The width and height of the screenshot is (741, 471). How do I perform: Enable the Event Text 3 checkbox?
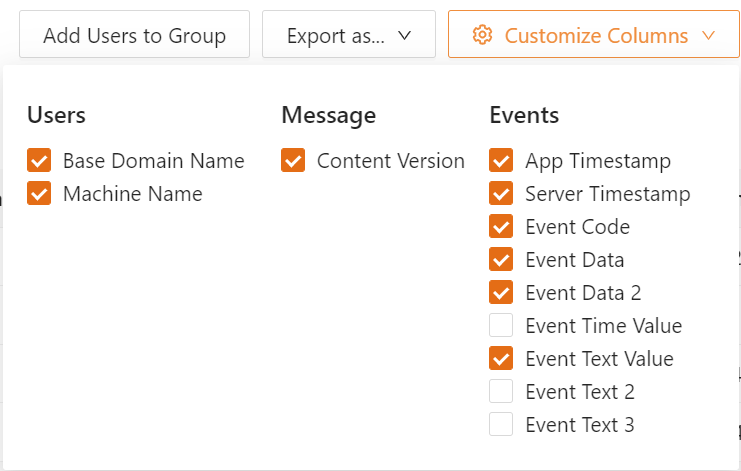(x=501, y=424)
